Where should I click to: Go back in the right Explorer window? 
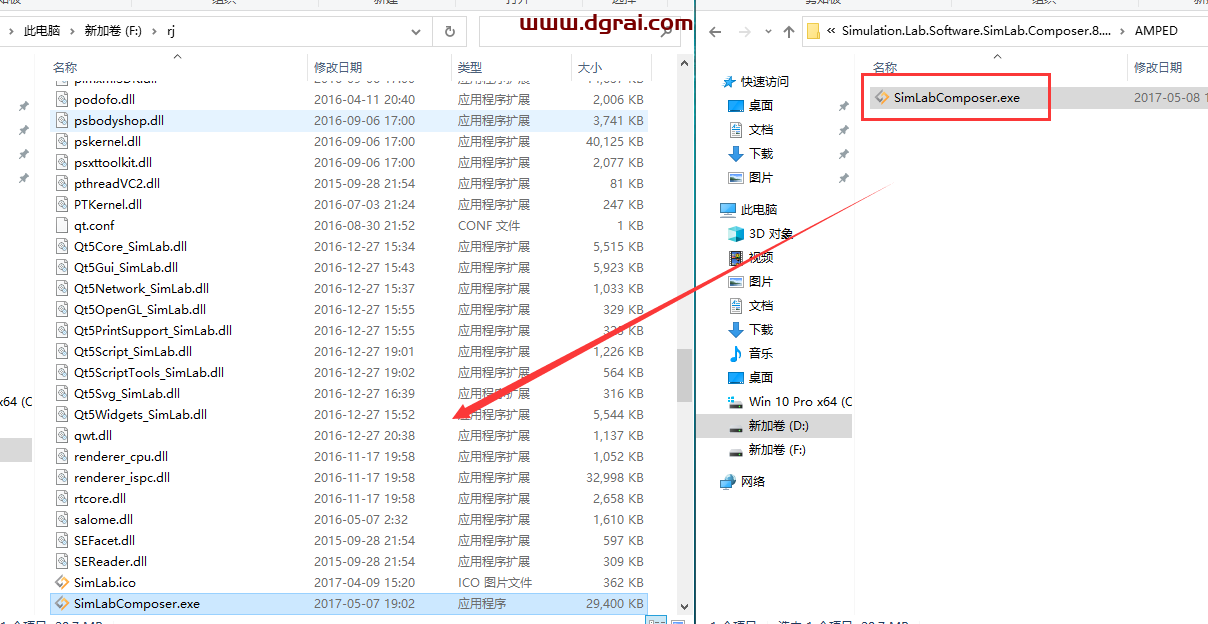(715, 32)
